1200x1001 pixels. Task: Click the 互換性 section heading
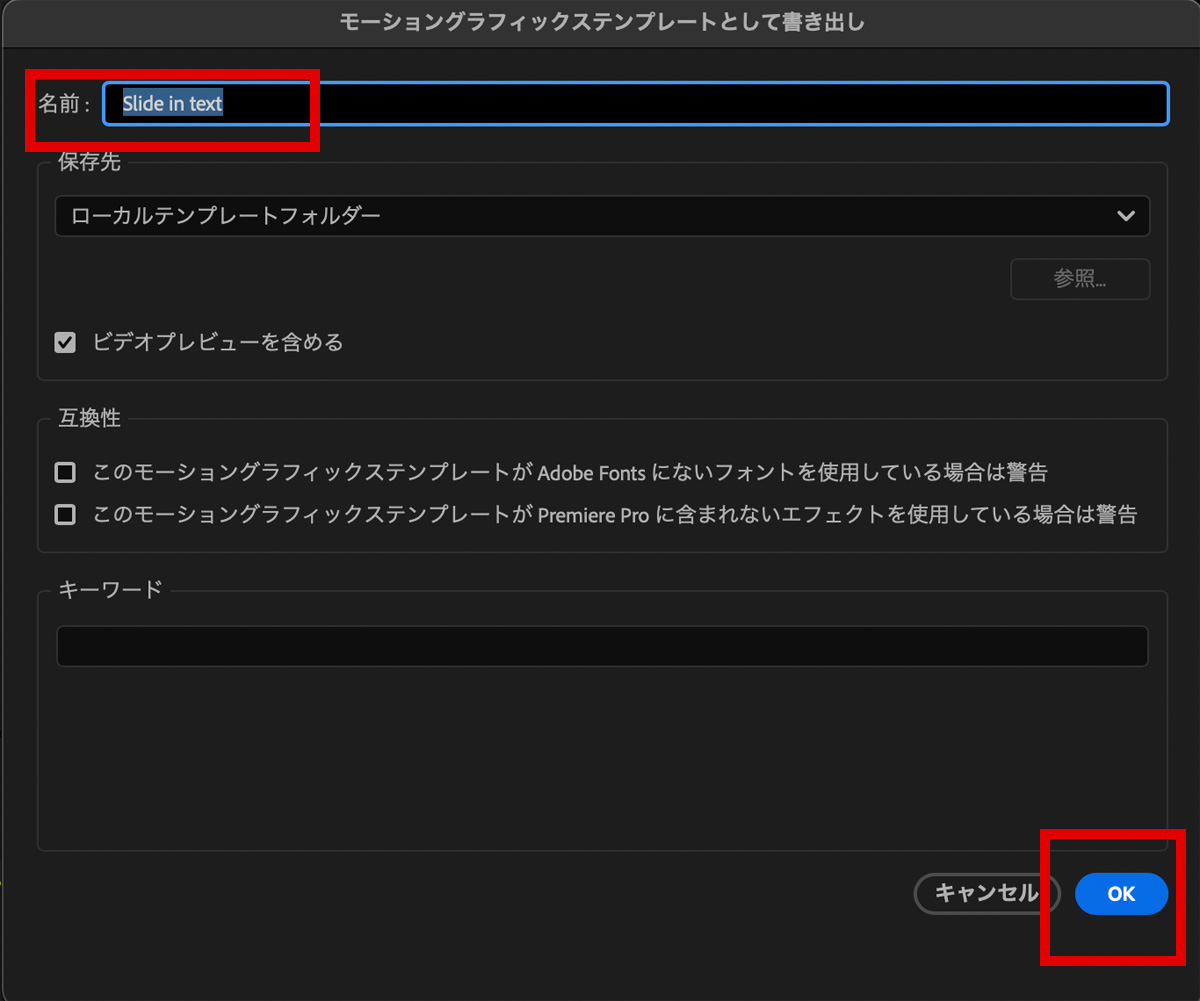click(x=89, y=419)
